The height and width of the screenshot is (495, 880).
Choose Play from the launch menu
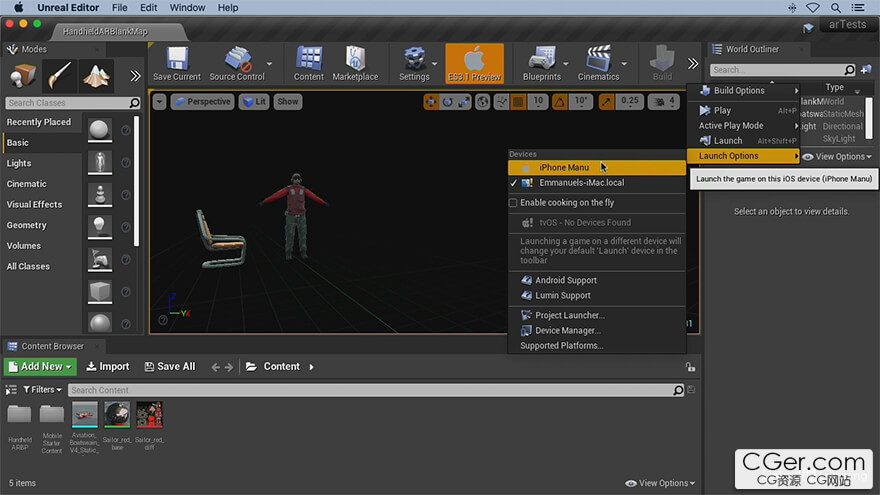[x=743, y=111]
